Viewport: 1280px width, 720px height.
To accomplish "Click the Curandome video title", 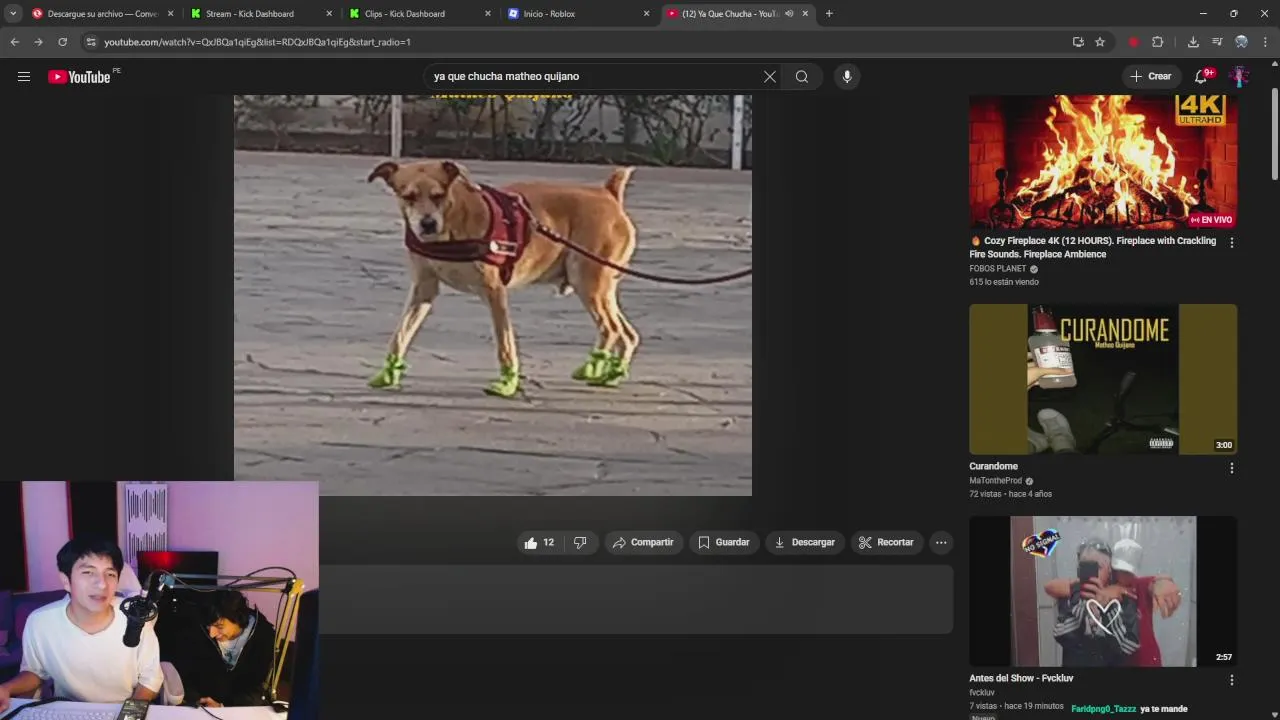I will point(993,466).
